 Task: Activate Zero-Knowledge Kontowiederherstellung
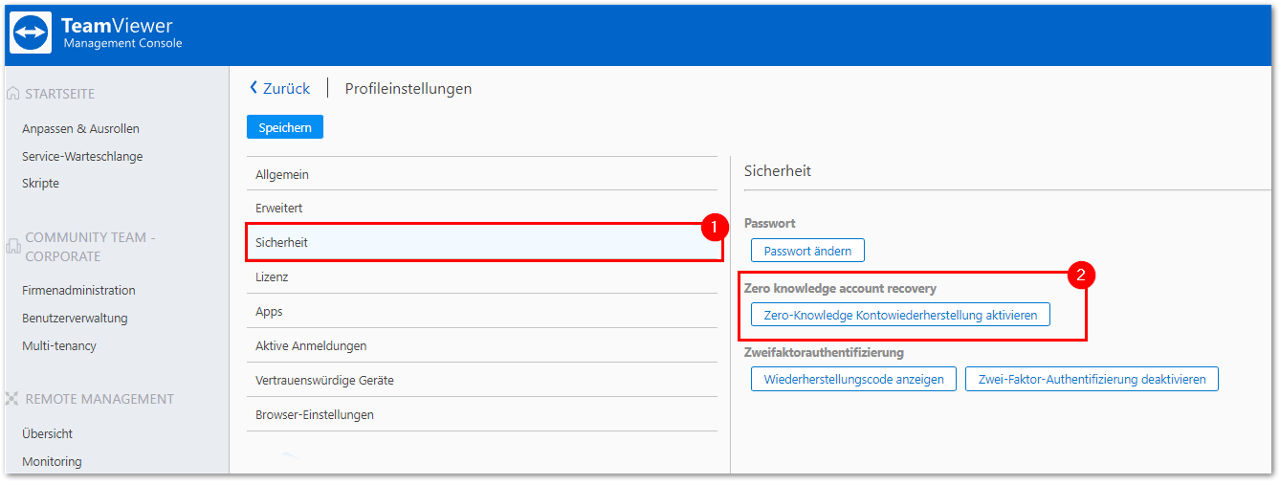[x=900, y=315]
